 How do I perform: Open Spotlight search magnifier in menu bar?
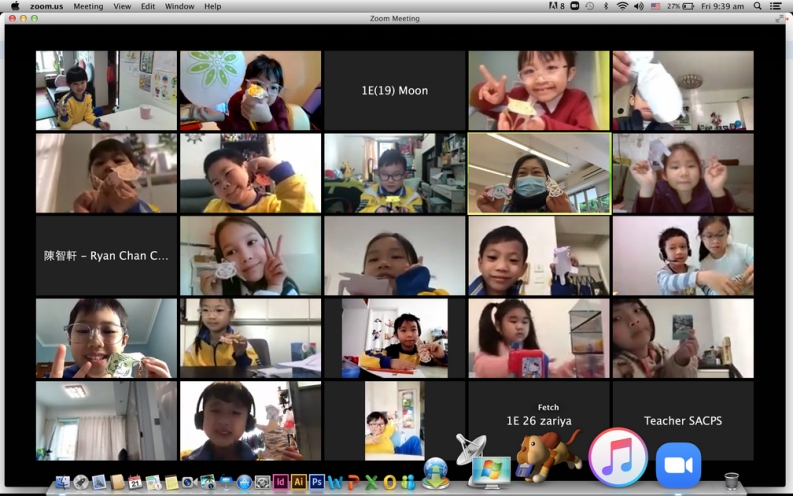[757, 6]
